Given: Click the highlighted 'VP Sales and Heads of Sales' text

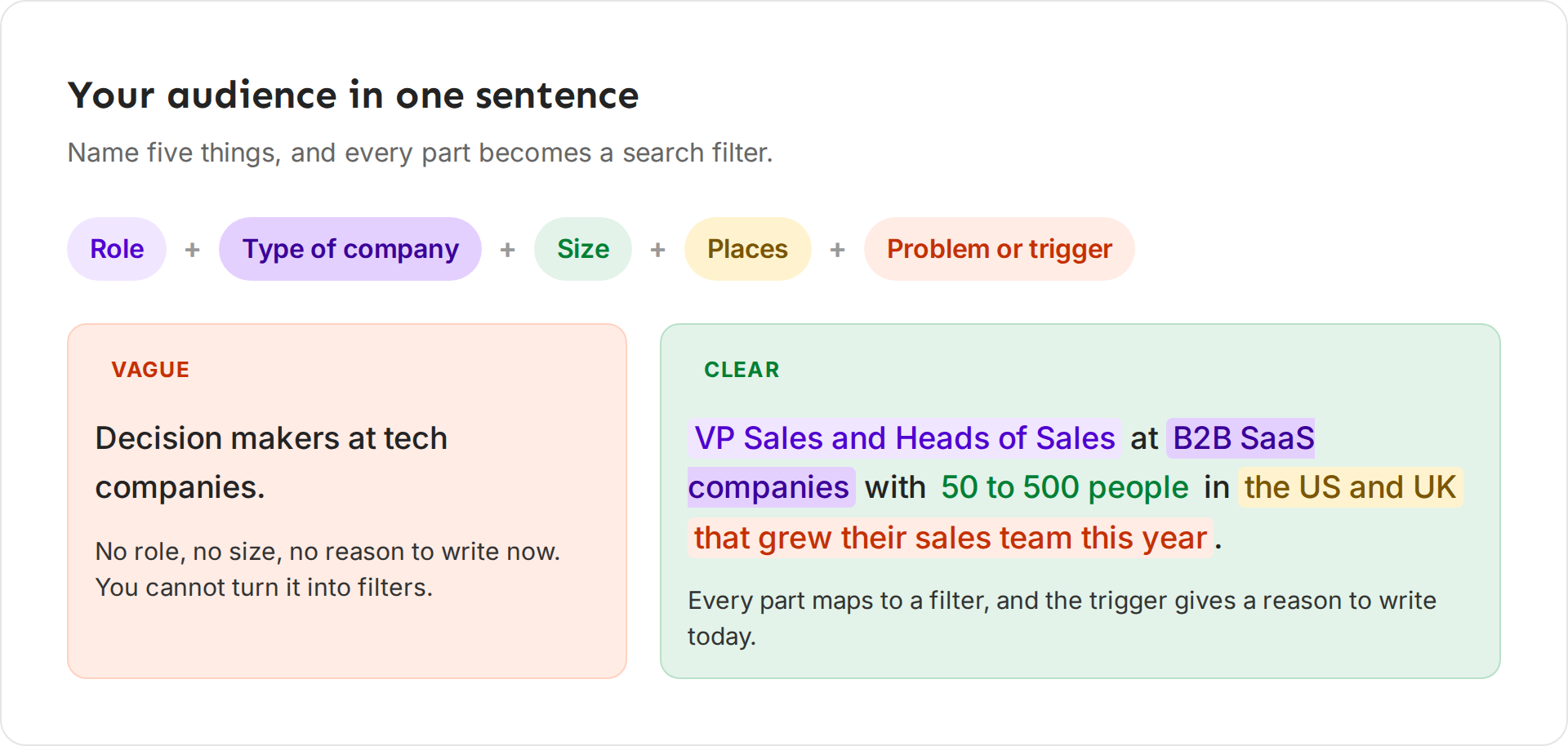Looking at the screenshot, I should (x=905, y=438).
